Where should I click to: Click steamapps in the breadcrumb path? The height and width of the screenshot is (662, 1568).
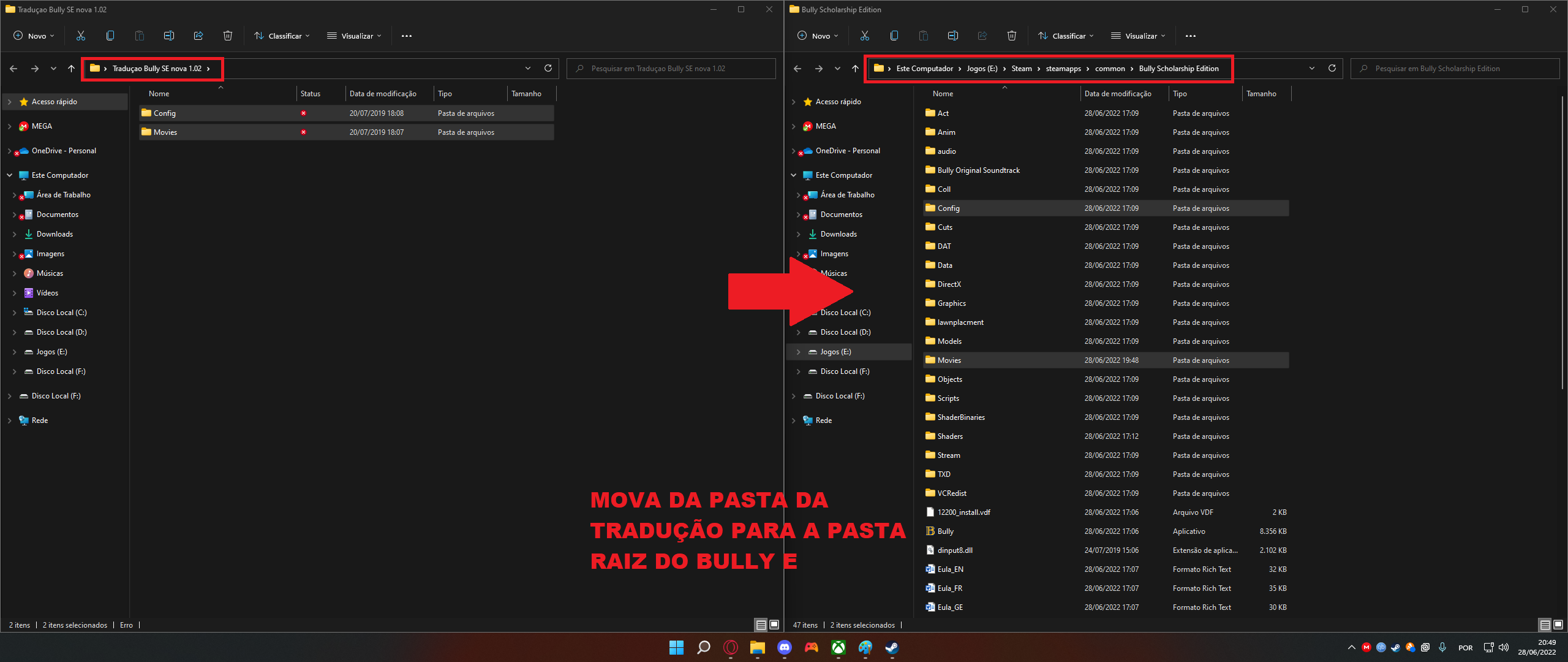pos(1063,69)
